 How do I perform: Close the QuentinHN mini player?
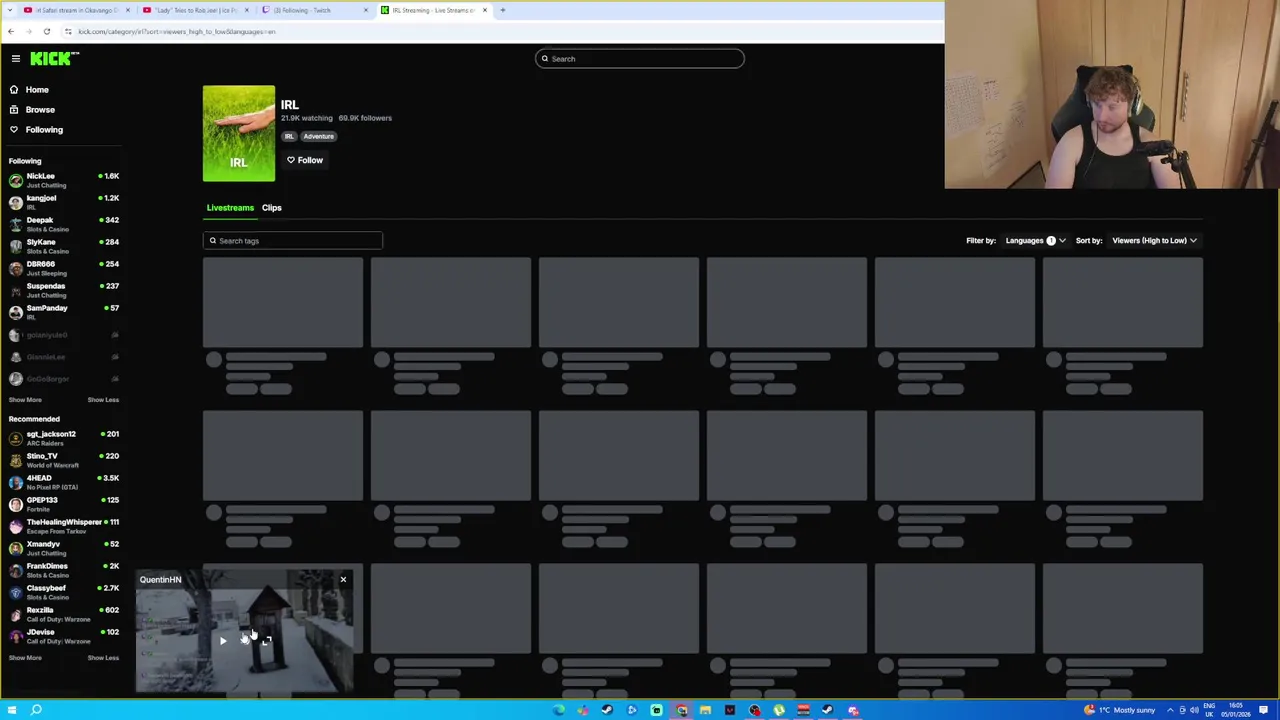pos(343,580)
